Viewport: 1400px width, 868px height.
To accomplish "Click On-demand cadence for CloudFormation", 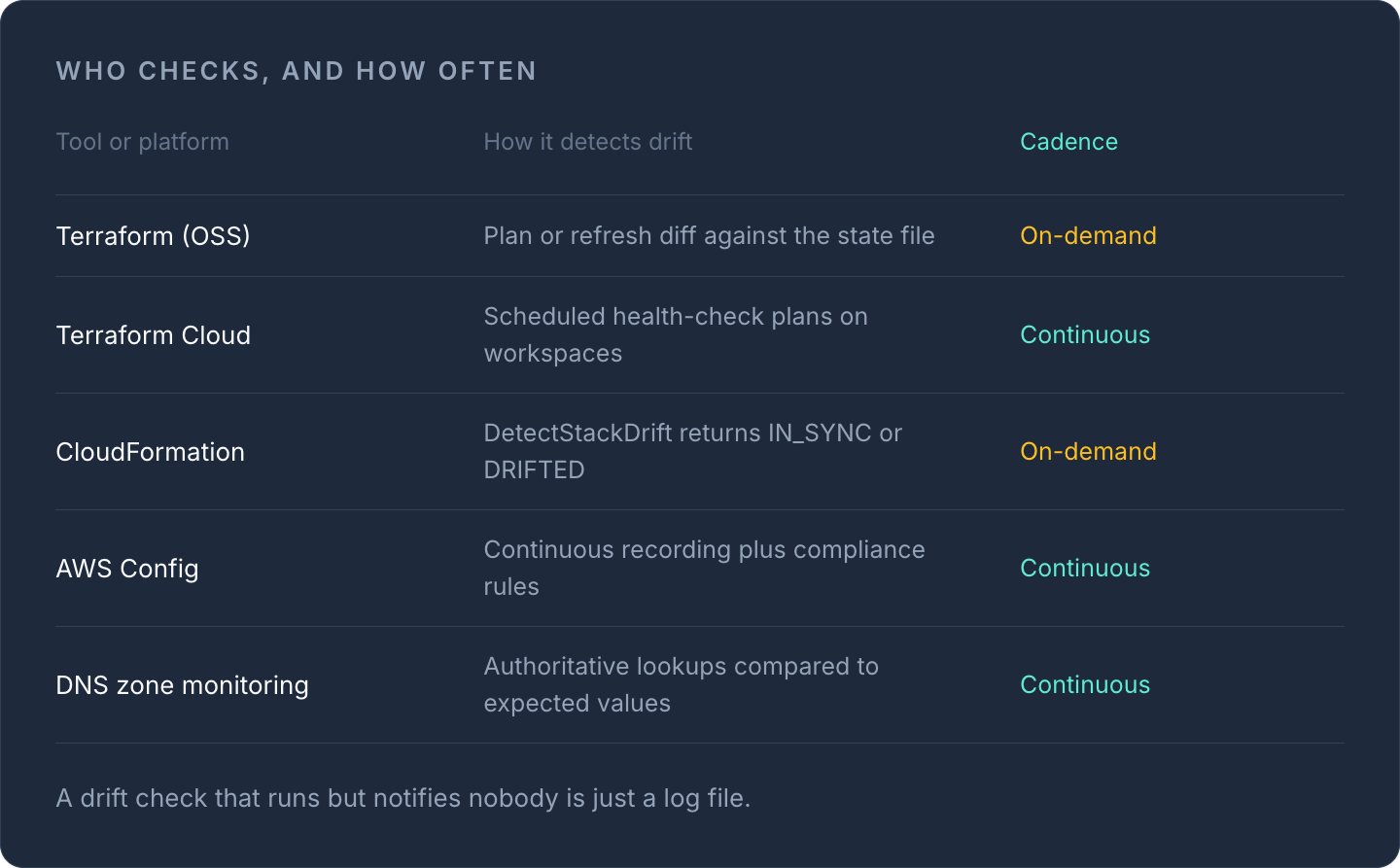I will [1088, 452].
